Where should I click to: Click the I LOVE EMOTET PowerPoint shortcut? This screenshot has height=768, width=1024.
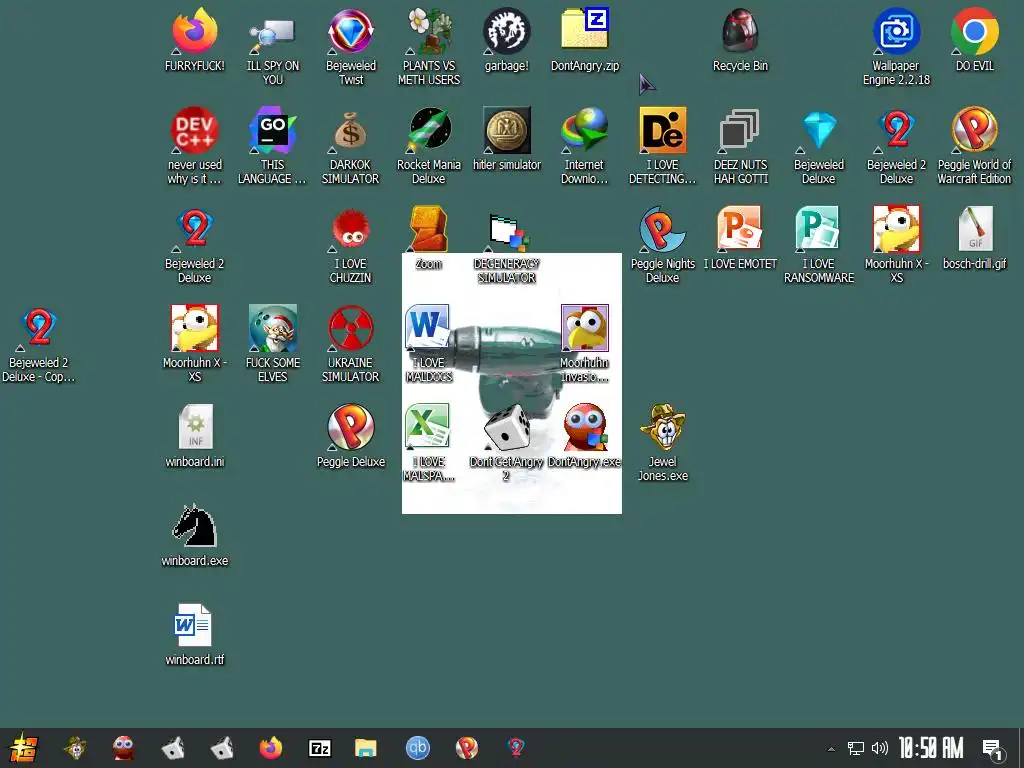[x=741, y=238]
